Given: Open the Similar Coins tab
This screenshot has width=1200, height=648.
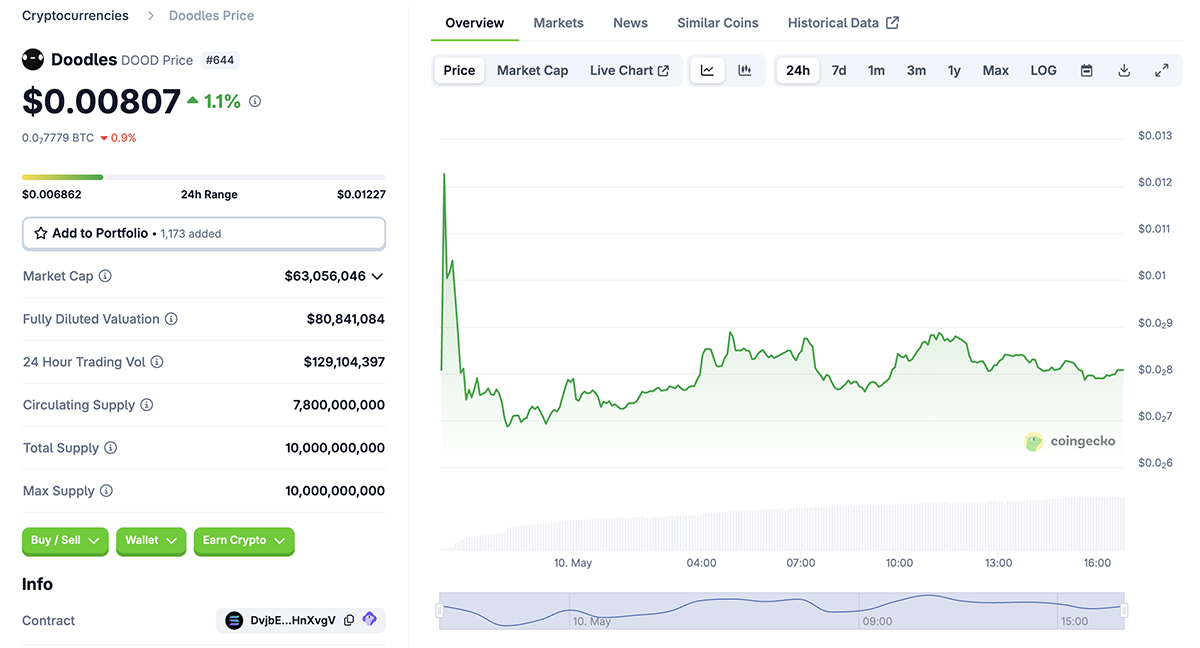Looking at the screenshot, I should tap(718, 22).
